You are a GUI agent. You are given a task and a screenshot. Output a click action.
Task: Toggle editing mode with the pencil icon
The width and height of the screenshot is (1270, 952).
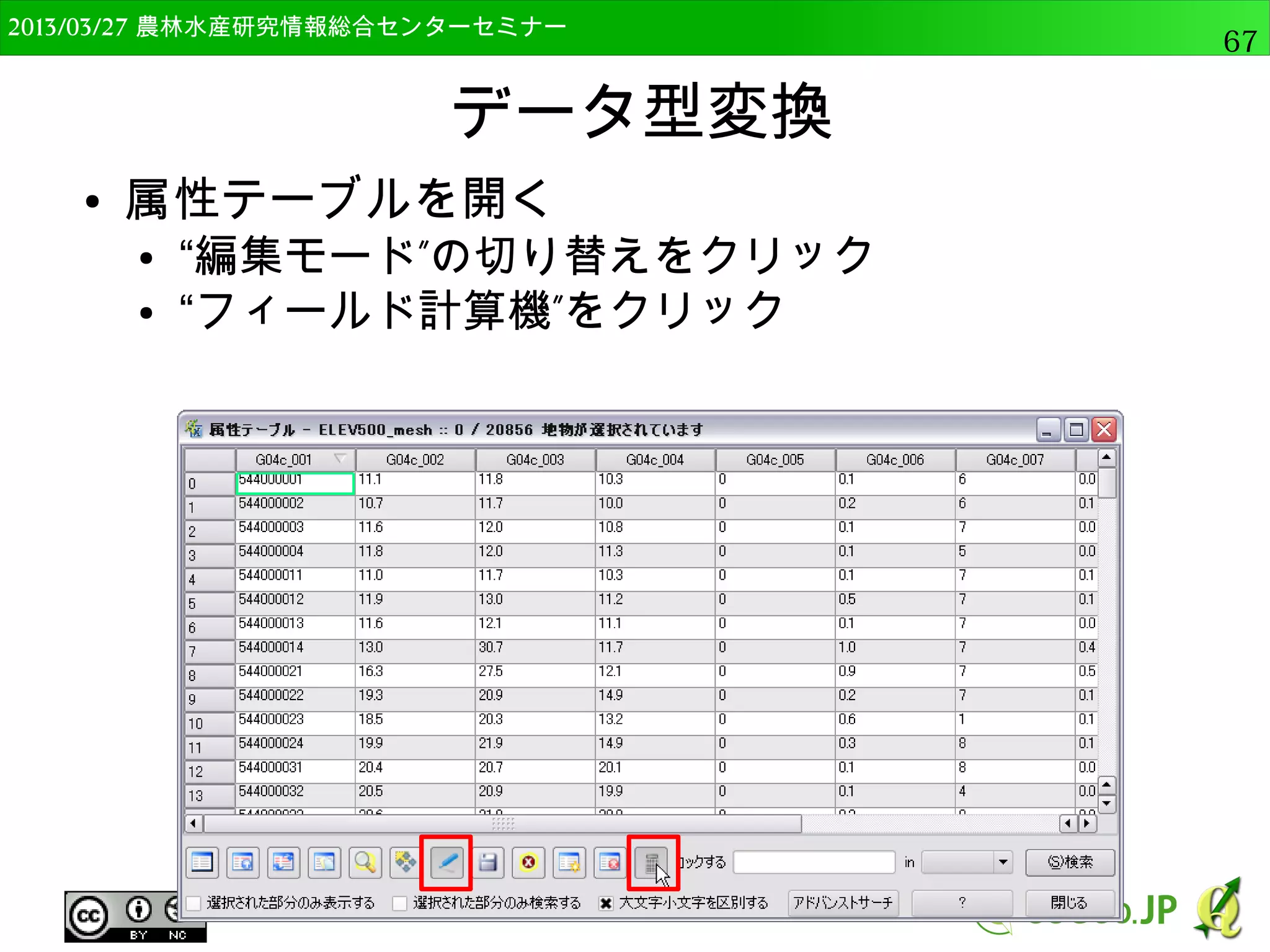coord(446,862)
